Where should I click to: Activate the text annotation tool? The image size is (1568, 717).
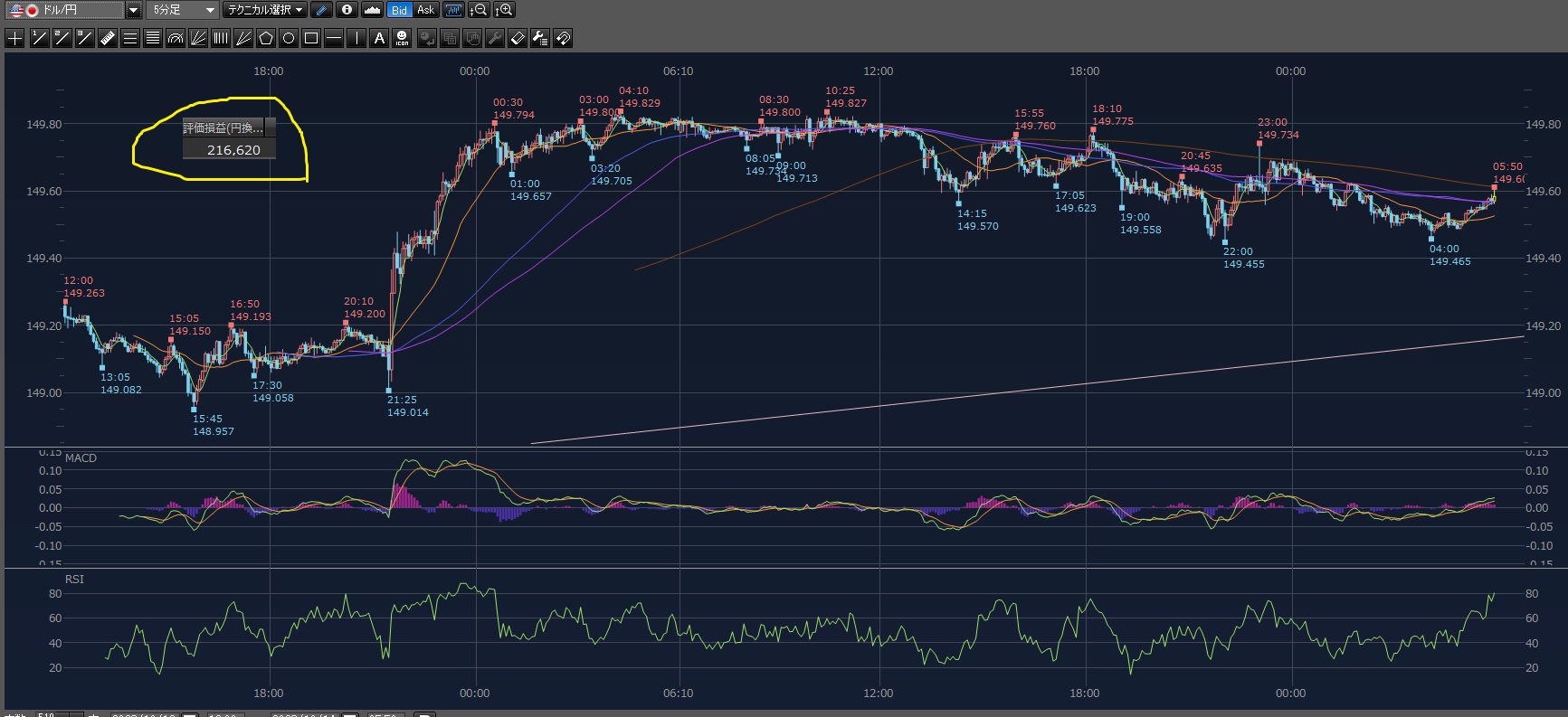tap(379, 38)
